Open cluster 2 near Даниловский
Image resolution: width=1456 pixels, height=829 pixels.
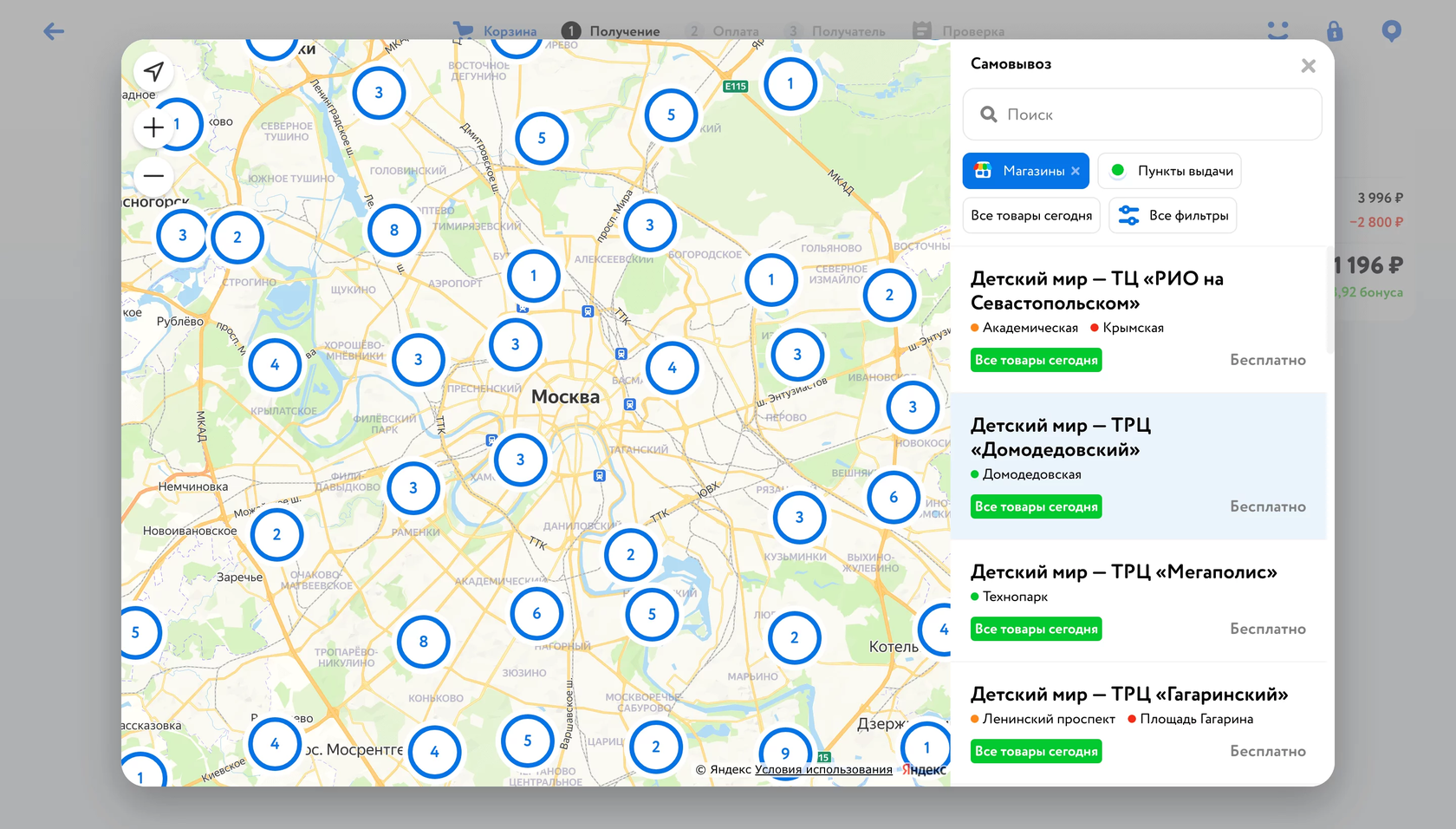[631, 555]
